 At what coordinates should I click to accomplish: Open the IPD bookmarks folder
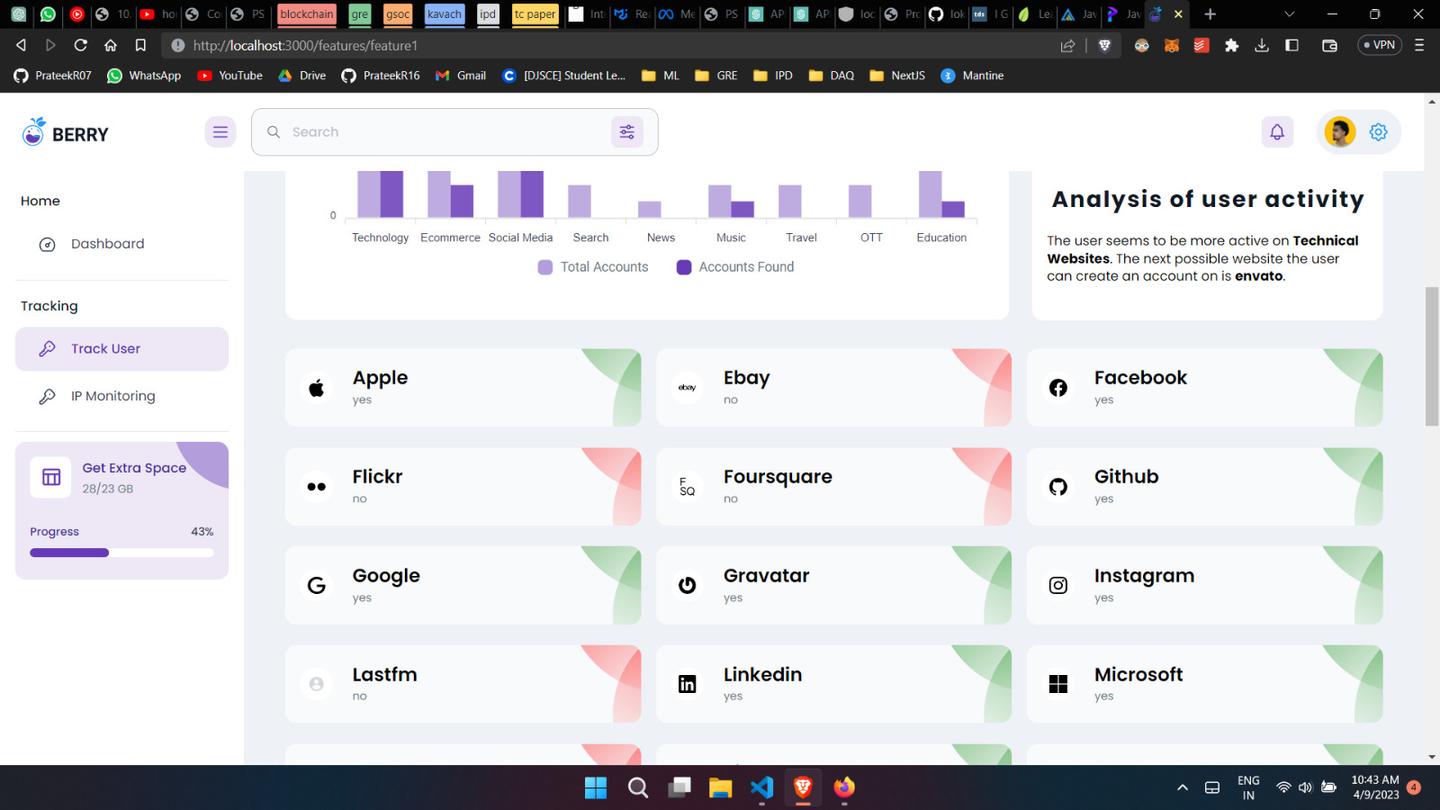[773, 75]
